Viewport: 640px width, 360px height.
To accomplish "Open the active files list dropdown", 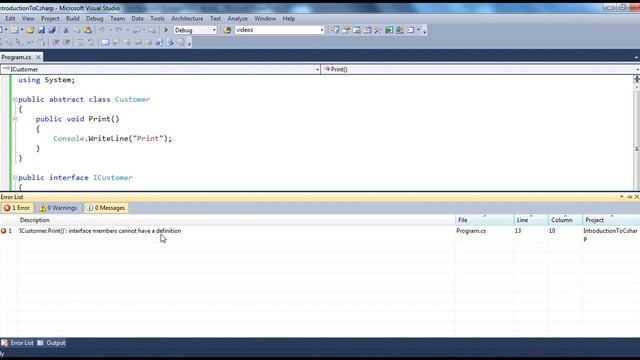I will (636, 58).
